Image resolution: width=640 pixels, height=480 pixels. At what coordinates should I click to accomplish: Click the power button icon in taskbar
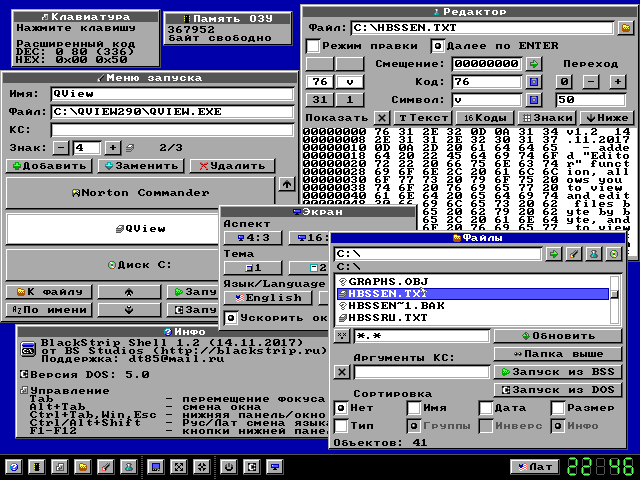coord(229,467)
